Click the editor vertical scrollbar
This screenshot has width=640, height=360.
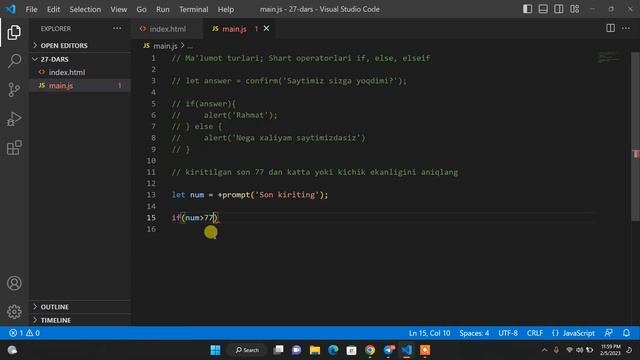(636, 137)
